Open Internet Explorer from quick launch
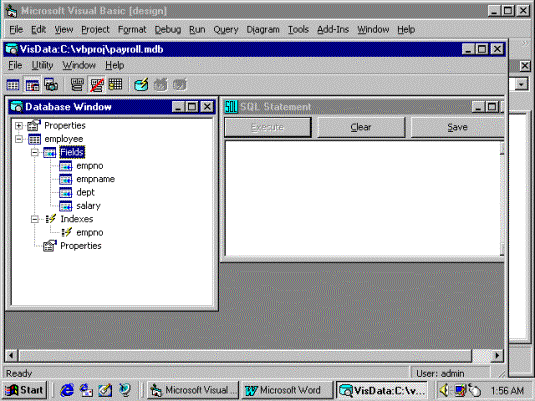 67,390
